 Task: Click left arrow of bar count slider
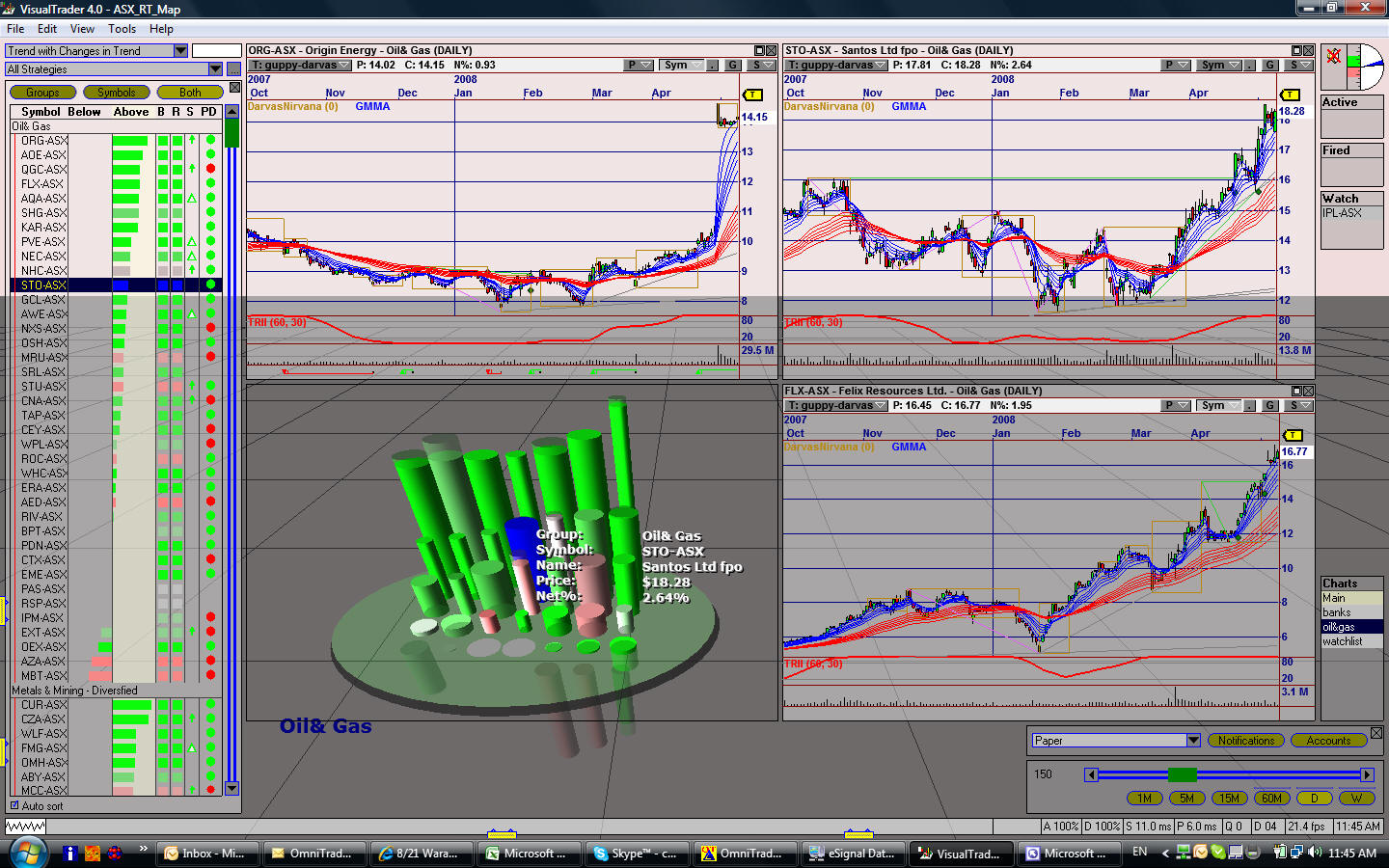tap(1091, 774)
